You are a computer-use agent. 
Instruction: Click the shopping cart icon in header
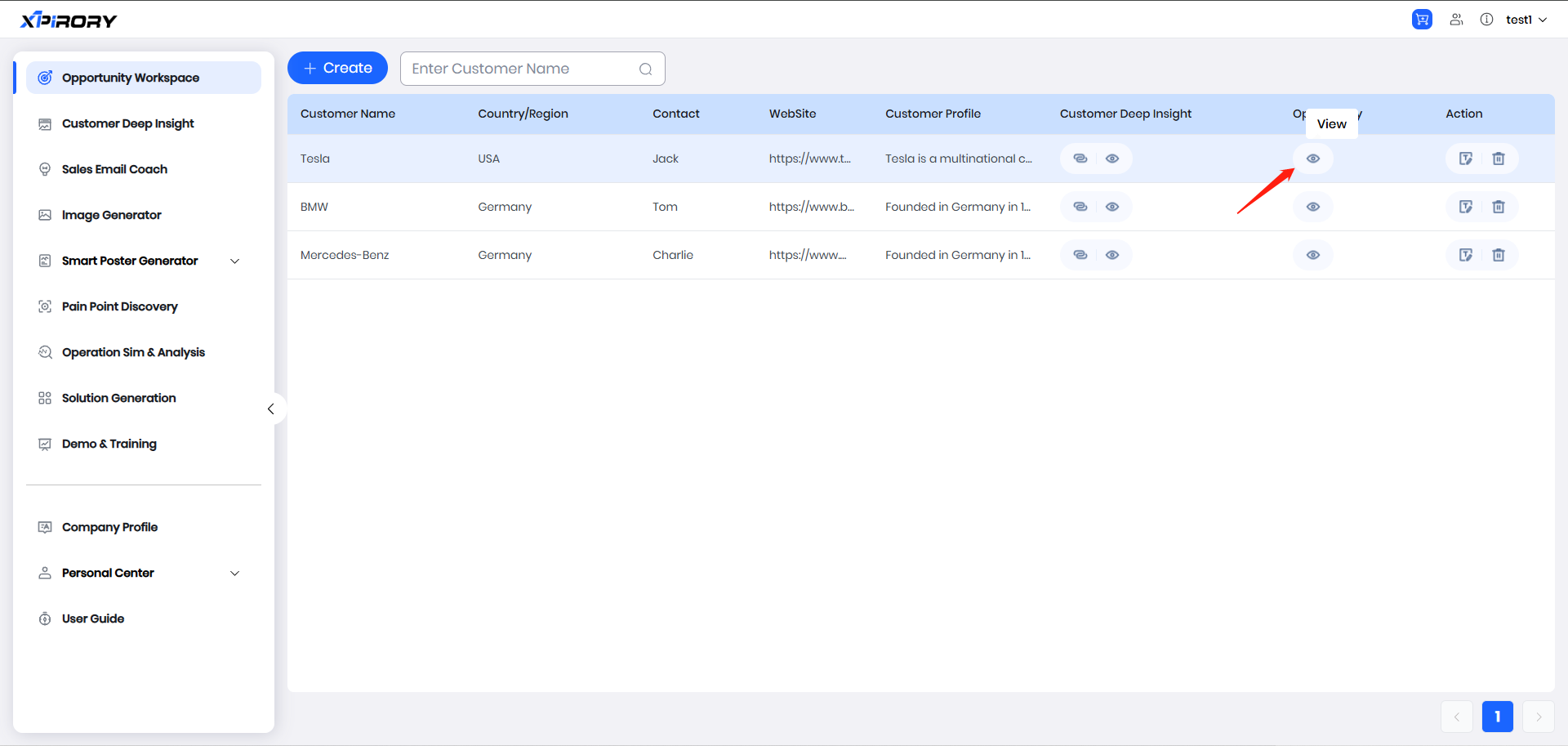(1422, 20)
